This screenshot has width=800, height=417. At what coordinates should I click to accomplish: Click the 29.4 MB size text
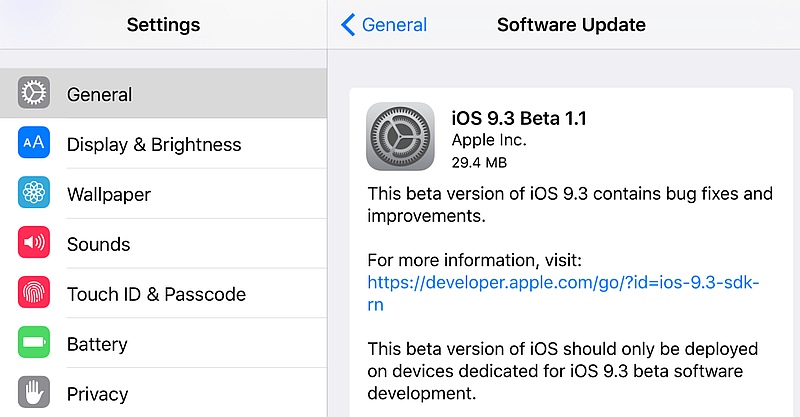point(479,162)
